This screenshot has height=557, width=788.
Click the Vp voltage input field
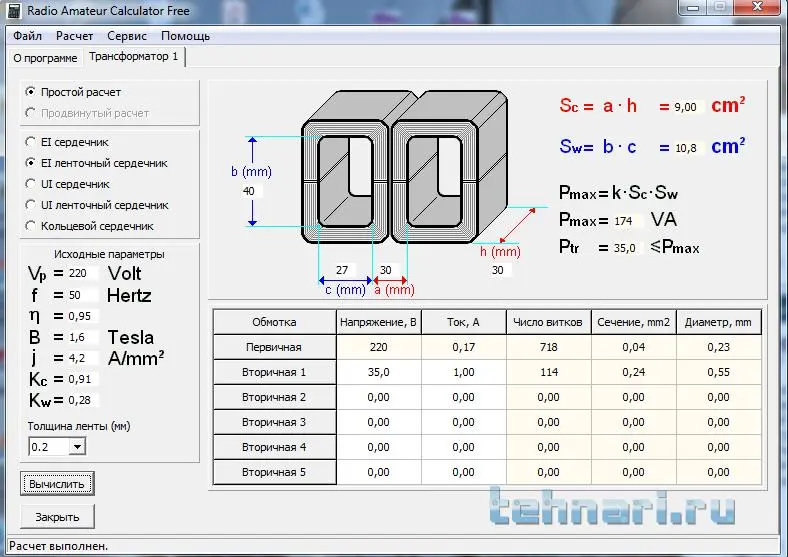pos(82,273)
